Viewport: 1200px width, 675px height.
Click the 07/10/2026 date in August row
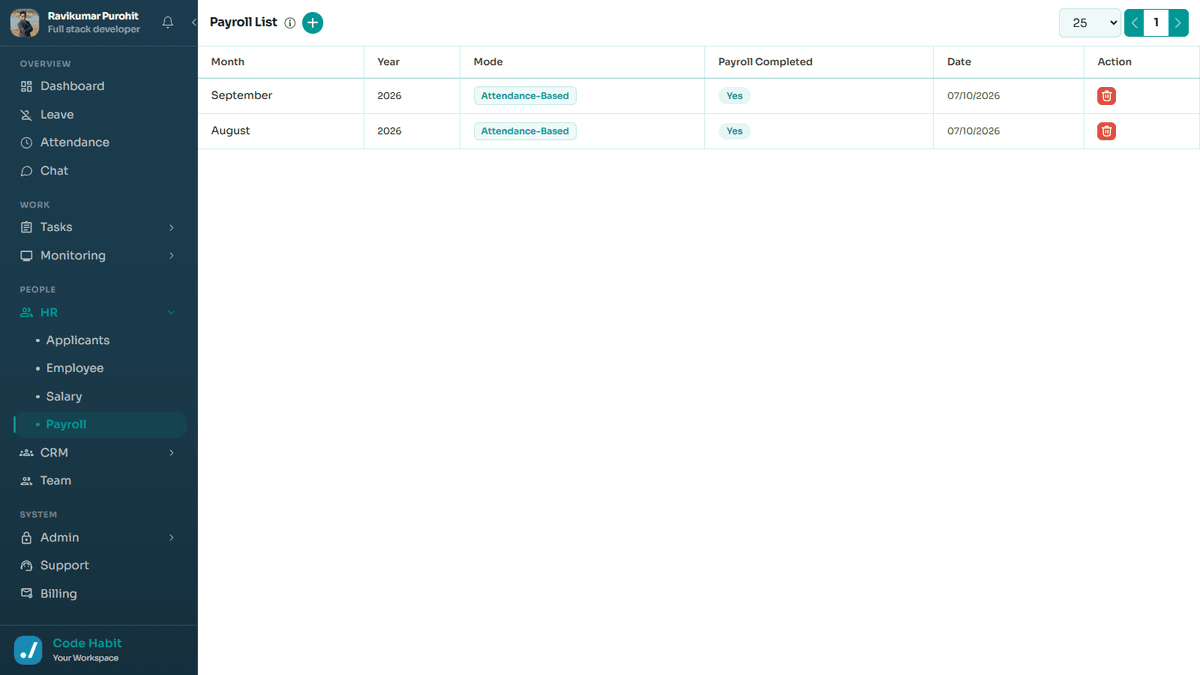point(974,131)
